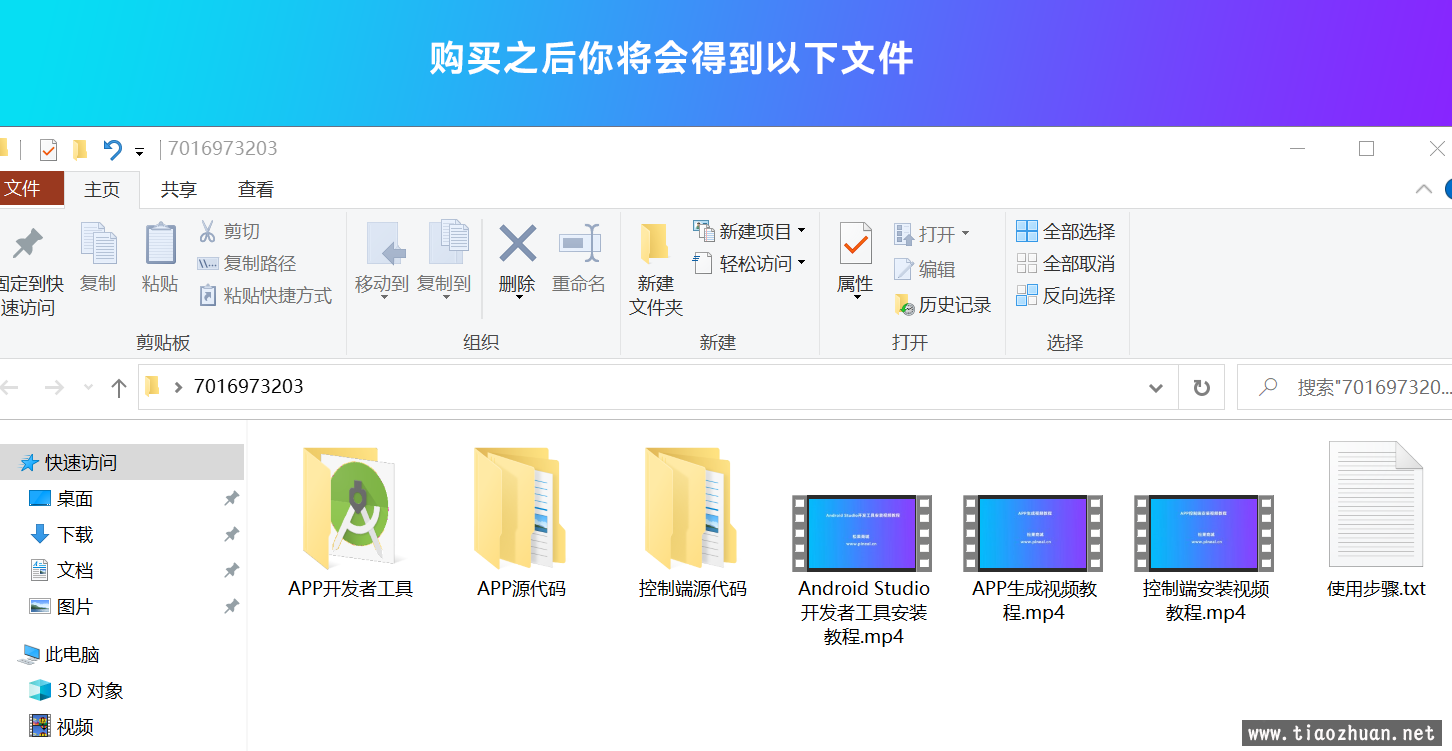
Task: Click Invert Selection (反向选择)
Action: pos(1065,296)
